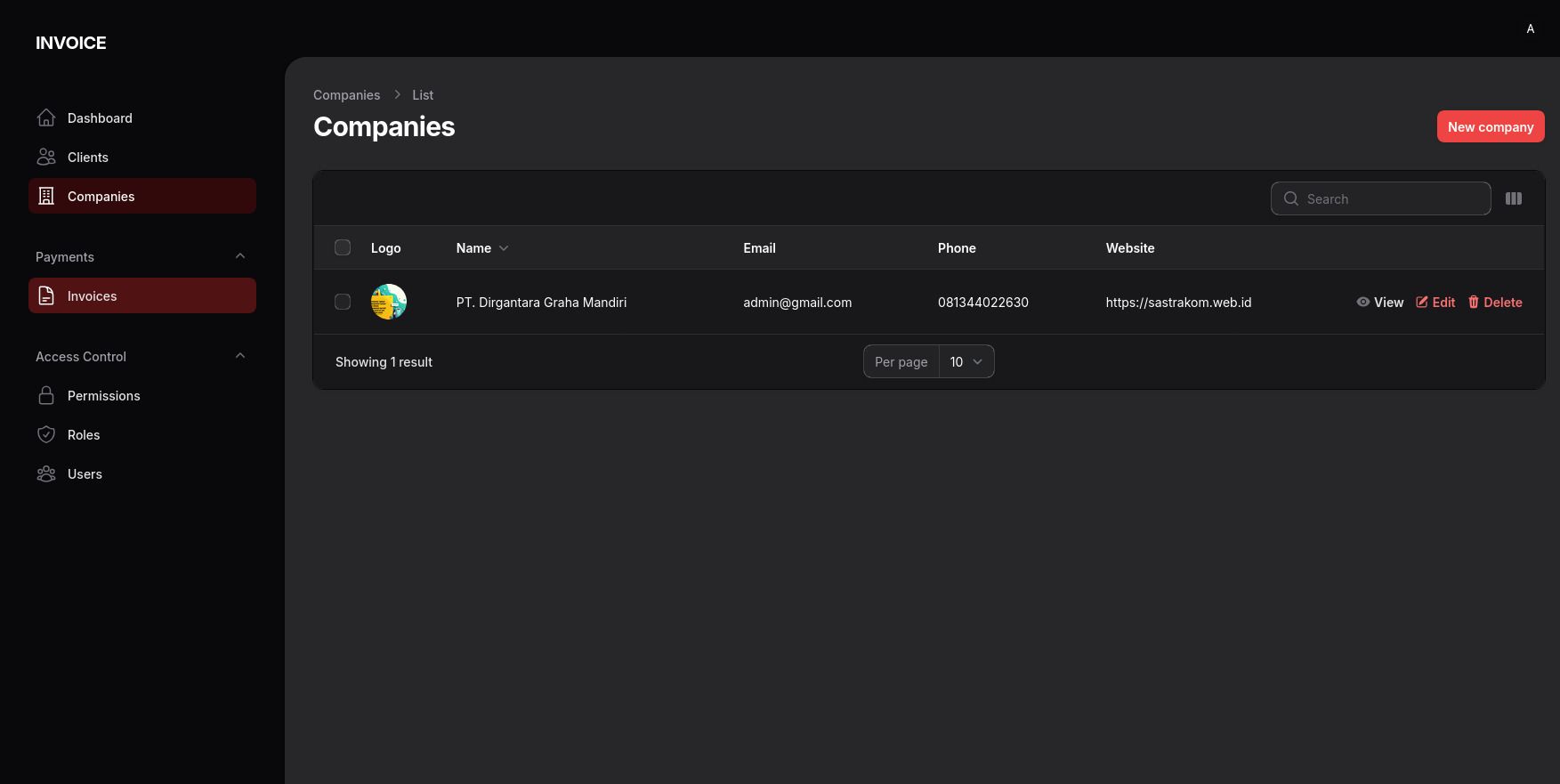Click the user avatar A icon
Image resolution: width=1560 pixels, height=784 pixels.
click(1530, 29)
